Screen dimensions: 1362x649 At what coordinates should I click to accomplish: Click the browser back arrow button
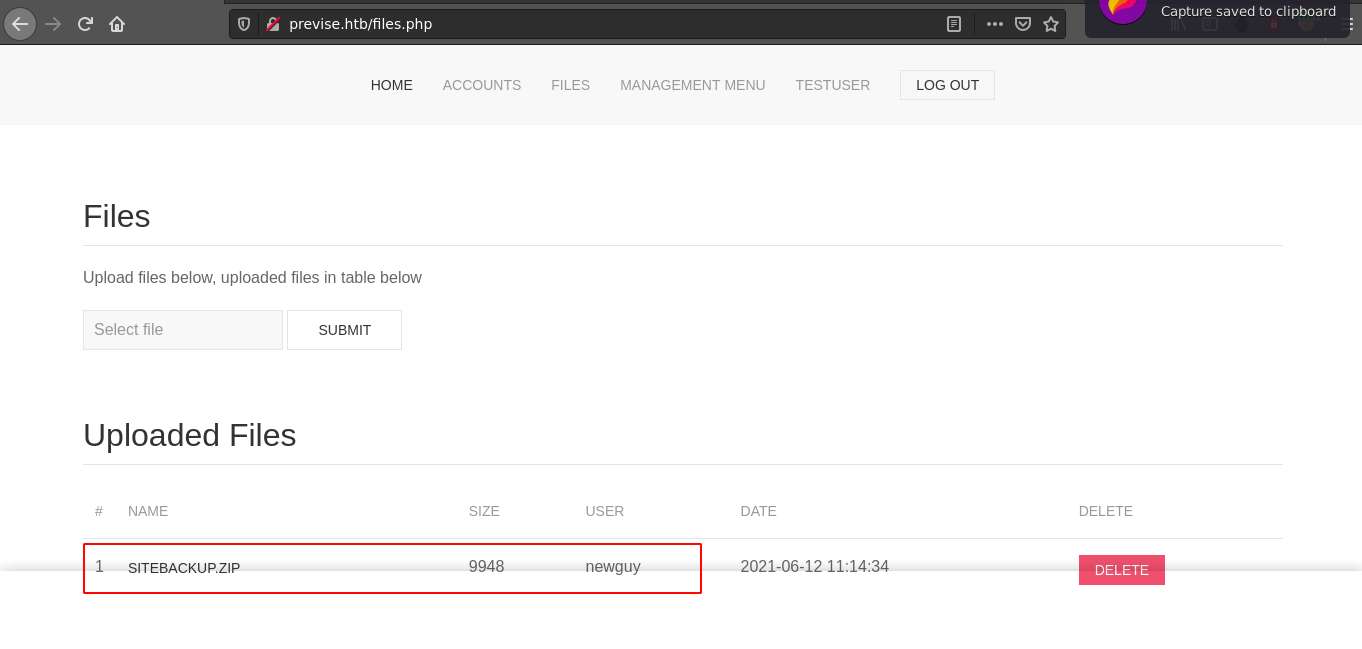tap(20, 24)
